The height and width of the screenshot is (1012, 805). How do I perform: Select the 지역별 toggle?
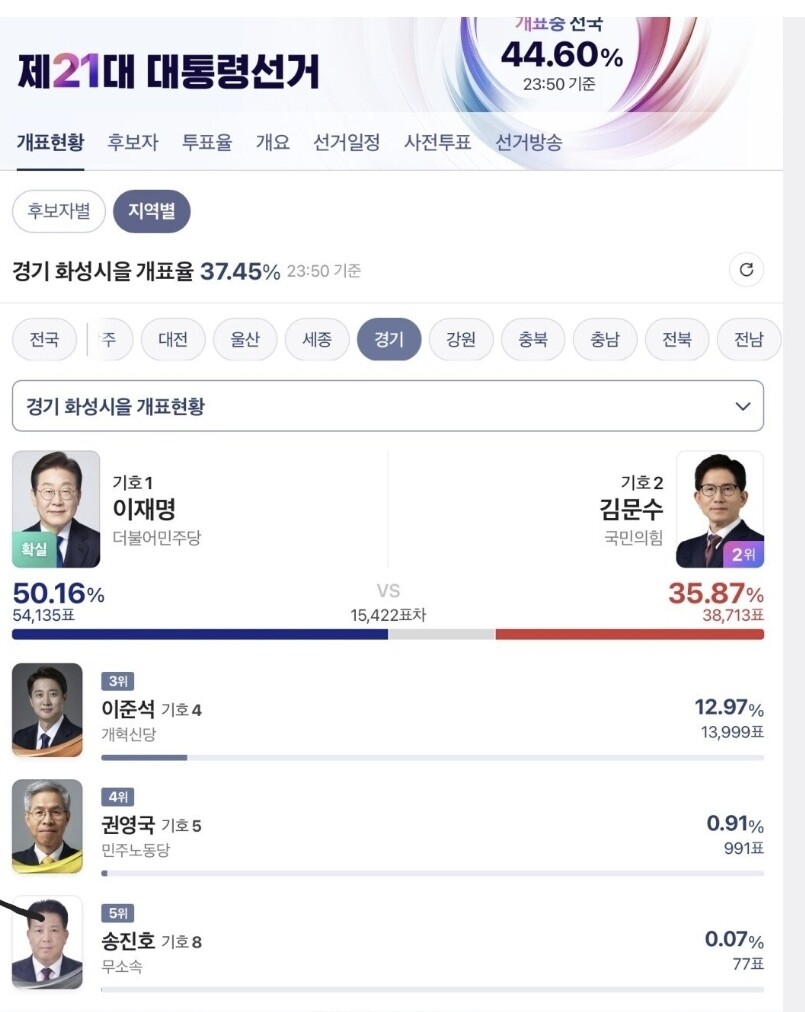click(151, 211)
